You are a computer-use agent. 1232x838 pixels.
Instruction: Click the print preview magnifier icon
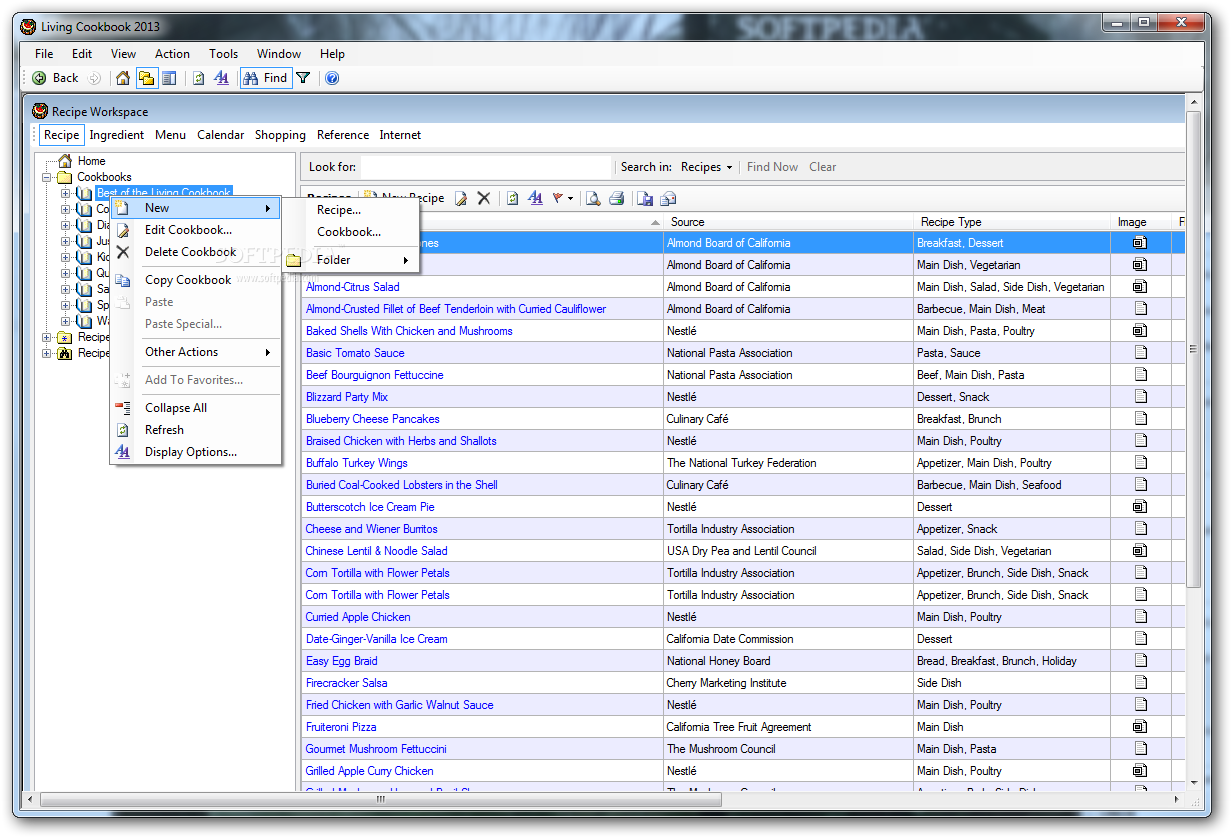click(x=593, y=198)
